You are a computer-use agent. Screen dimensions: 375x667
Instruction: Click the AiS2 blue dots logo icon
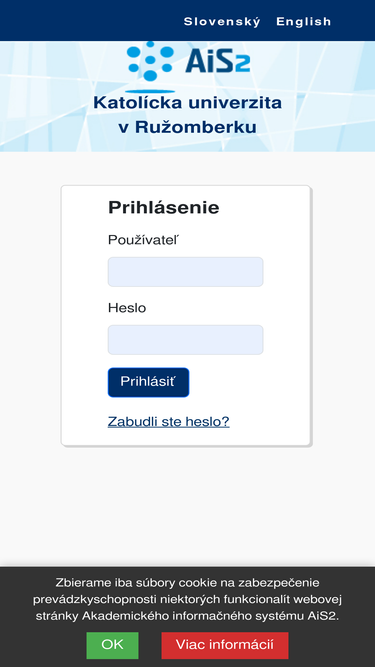[151, 62]
